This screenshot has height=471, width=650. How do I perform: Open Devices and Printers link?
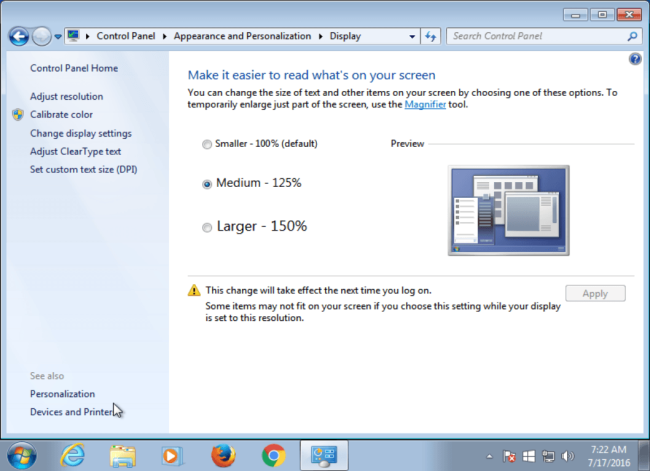pyautogui.click(x=73, y=412)
